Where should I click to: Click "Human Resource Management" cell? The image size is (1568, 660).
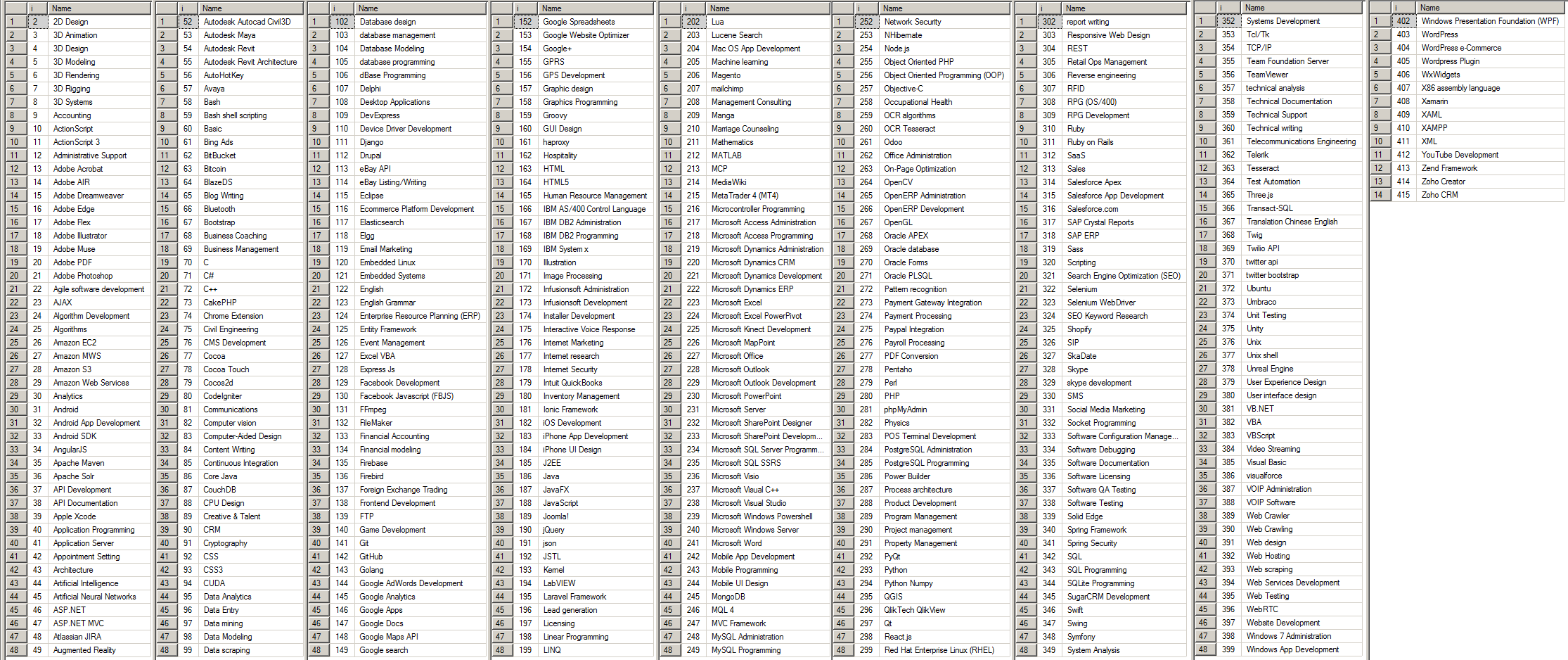pos(596,196)
